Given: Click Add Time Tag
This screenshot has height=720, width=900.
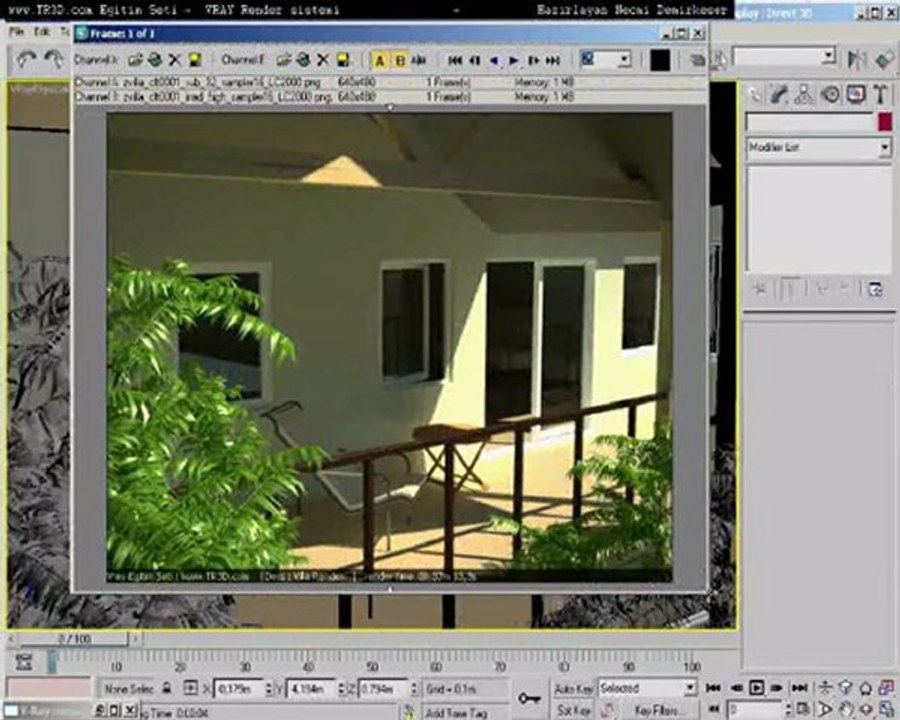Looking at the screenshot, I should click(x=456, y=713).
